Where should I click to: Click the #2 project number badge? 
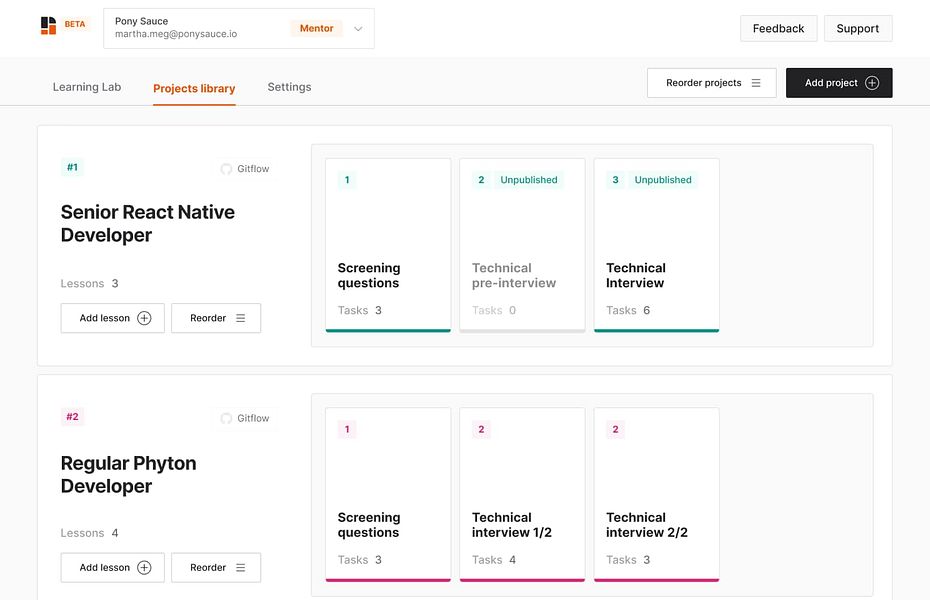click(72, 417)
